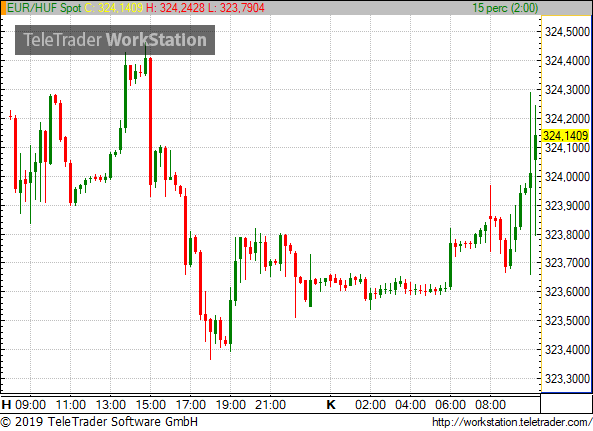This screenshot has width=593, height=431.
Task: Click the K day marker on time axis
Action: [331, 405]
